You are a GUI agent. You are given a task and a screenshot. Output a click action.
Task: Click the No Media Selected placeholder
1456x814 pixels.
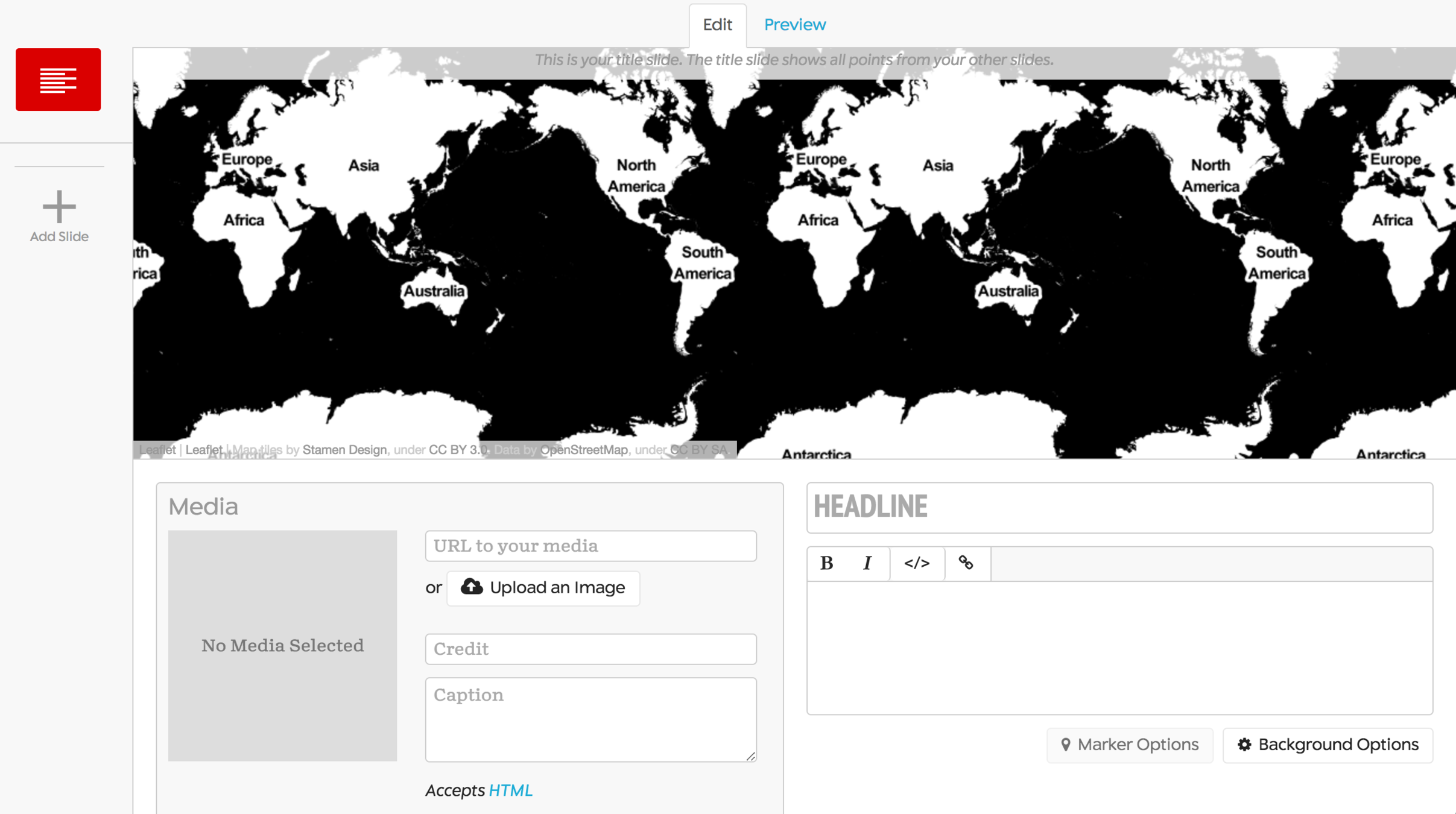click(x=282, y=645)
